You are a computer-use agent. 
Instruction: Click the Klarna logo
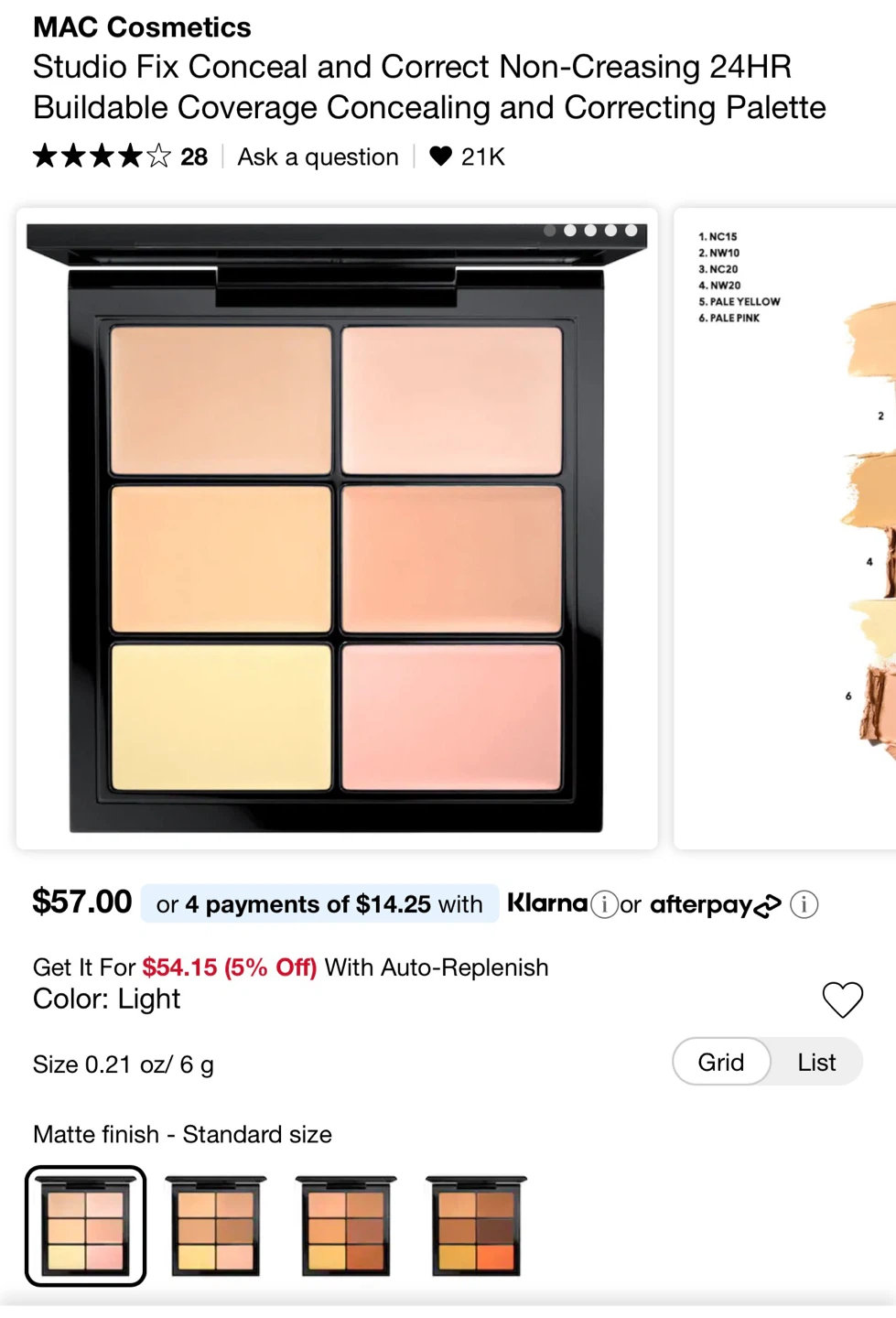[x=547, y=903]
